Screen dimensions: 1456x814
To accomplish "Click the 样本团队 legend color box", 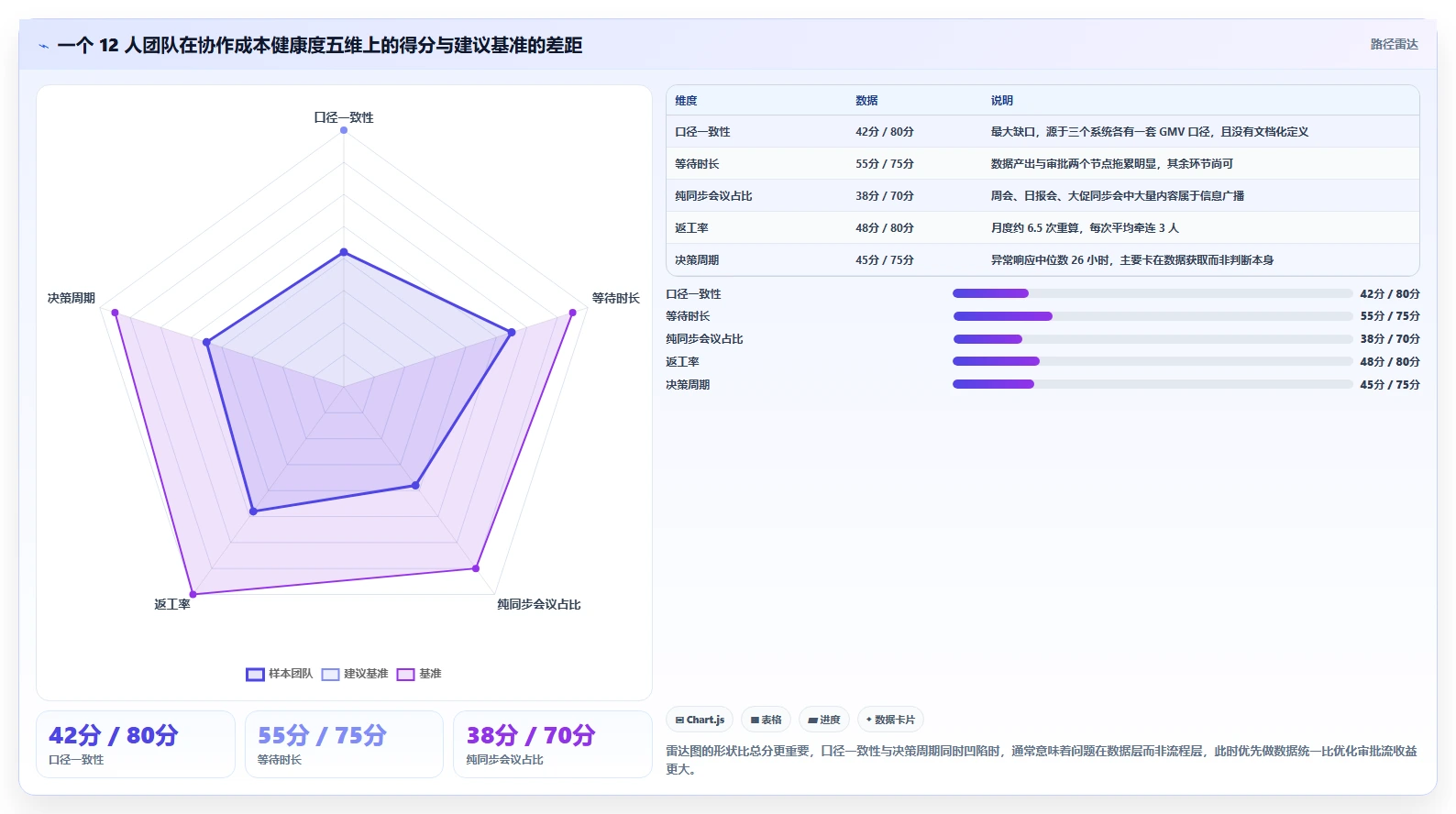I will (x=255, y=675).
